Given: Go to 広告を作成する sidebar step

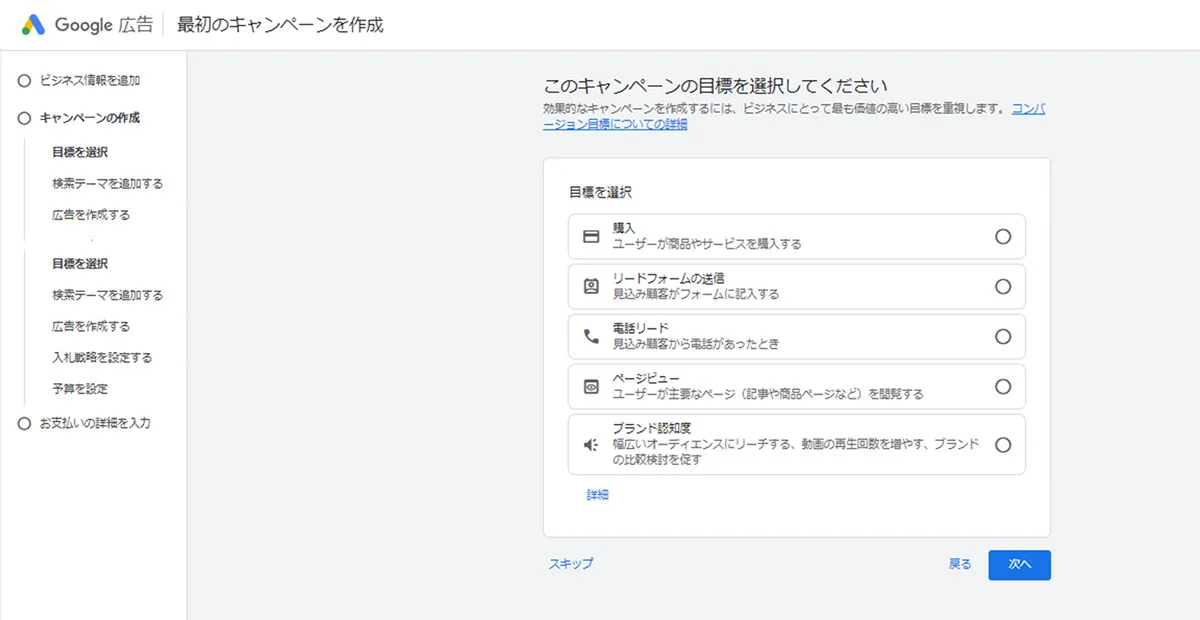Looking at the screenshot, I should point(92,214).
